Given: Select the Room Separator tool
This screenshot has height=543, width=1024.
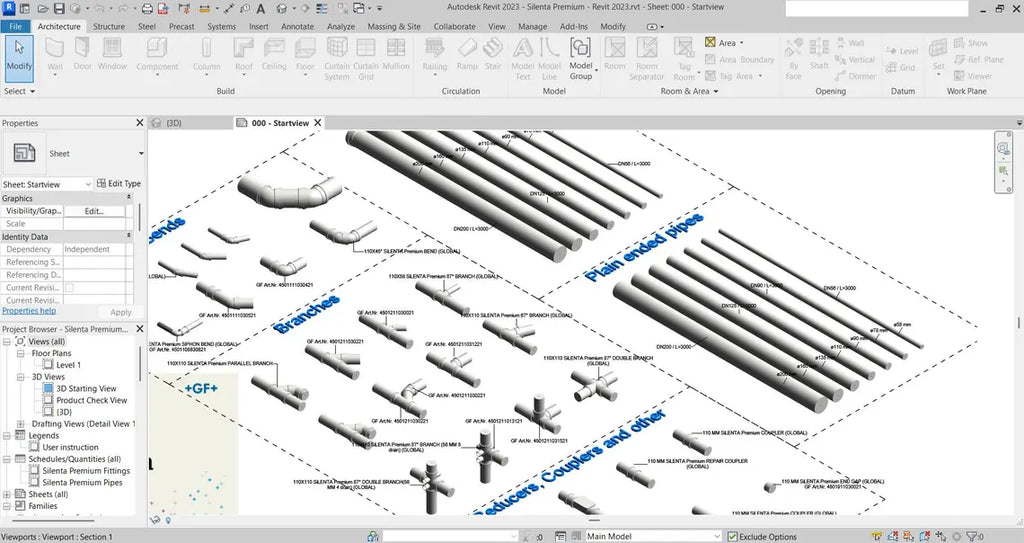Looking at the screenshot, I should coord(647,59).
